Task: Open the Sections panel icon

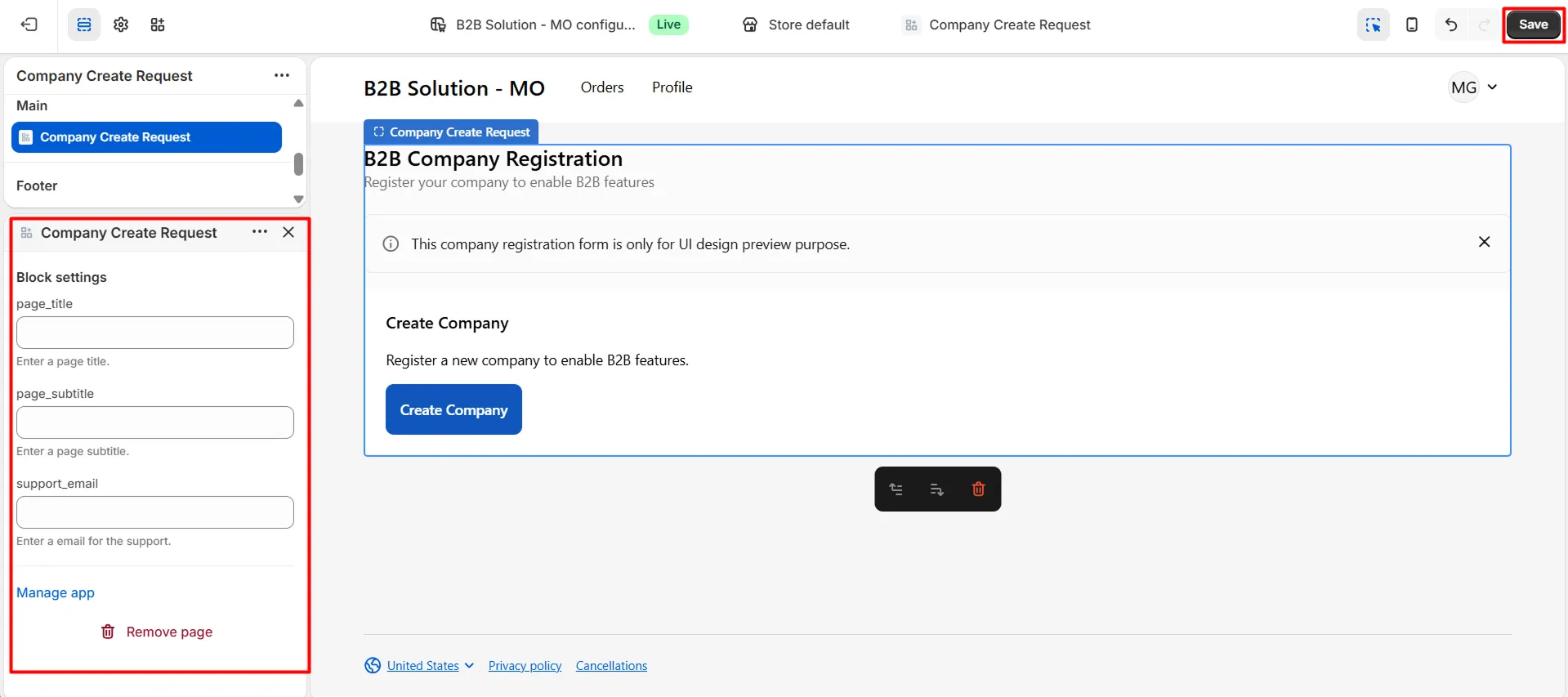Action: point(84,25)
